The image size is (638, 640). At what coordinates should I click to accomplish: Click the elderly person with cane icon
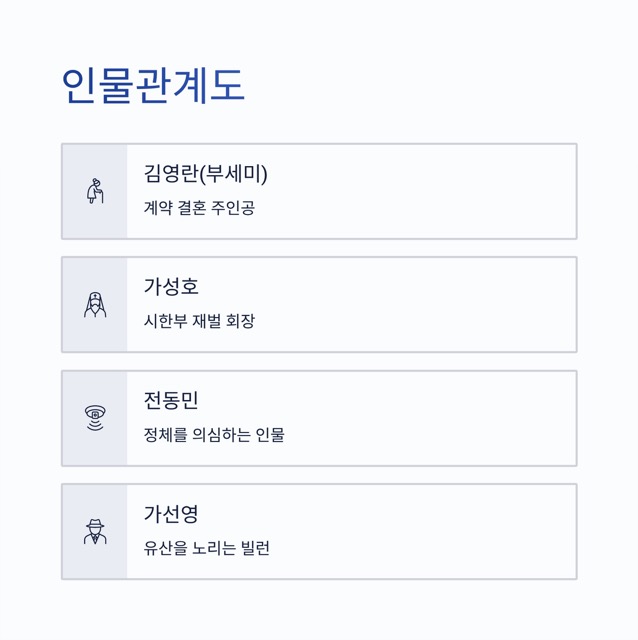pos(95,191)
